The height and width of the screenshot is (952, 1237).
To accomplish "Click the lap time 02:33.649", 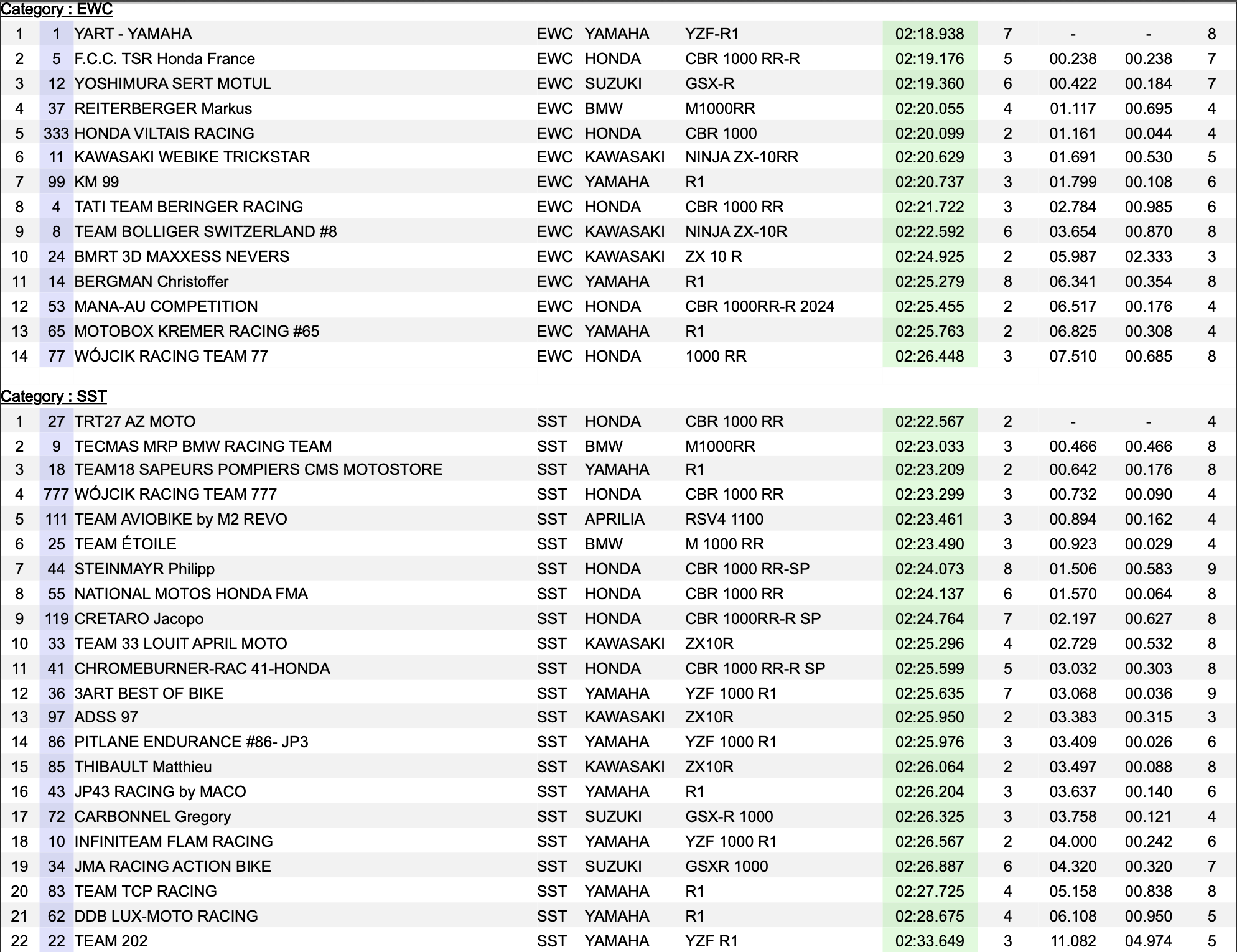I will [929, 941].
